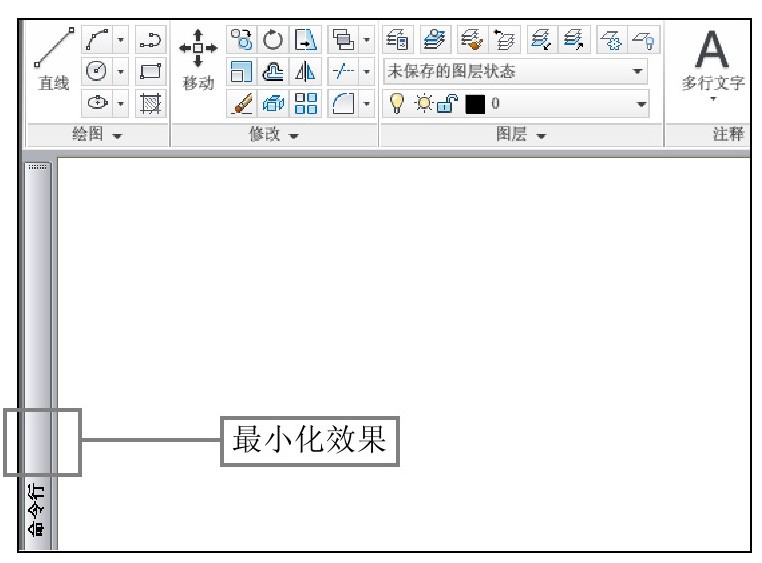
Task: Open the 未保存的图层状态 layer state dropdown
Action: [516, 72]
